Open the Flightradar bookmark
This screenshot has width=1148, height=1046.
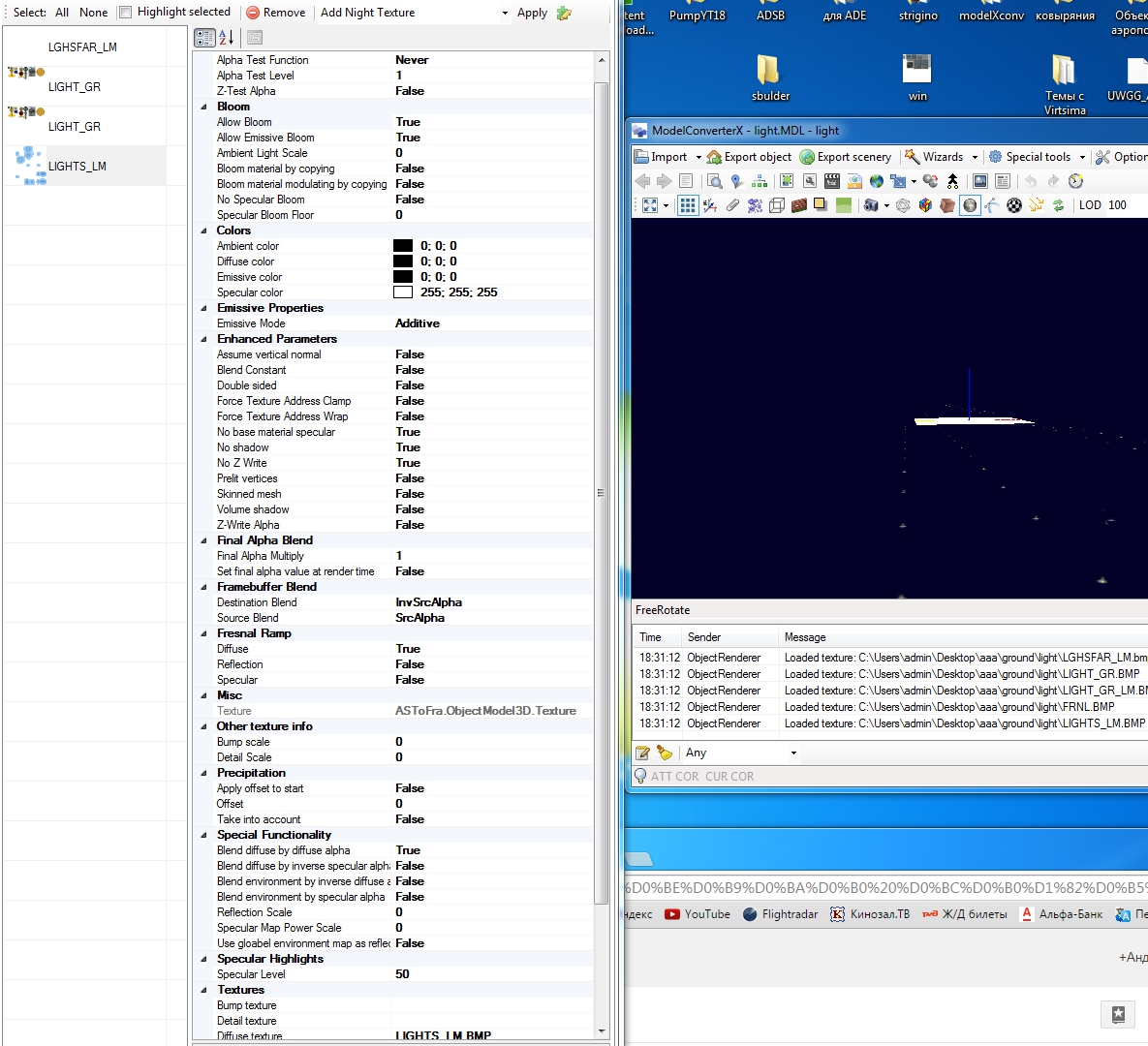(781, 914)
